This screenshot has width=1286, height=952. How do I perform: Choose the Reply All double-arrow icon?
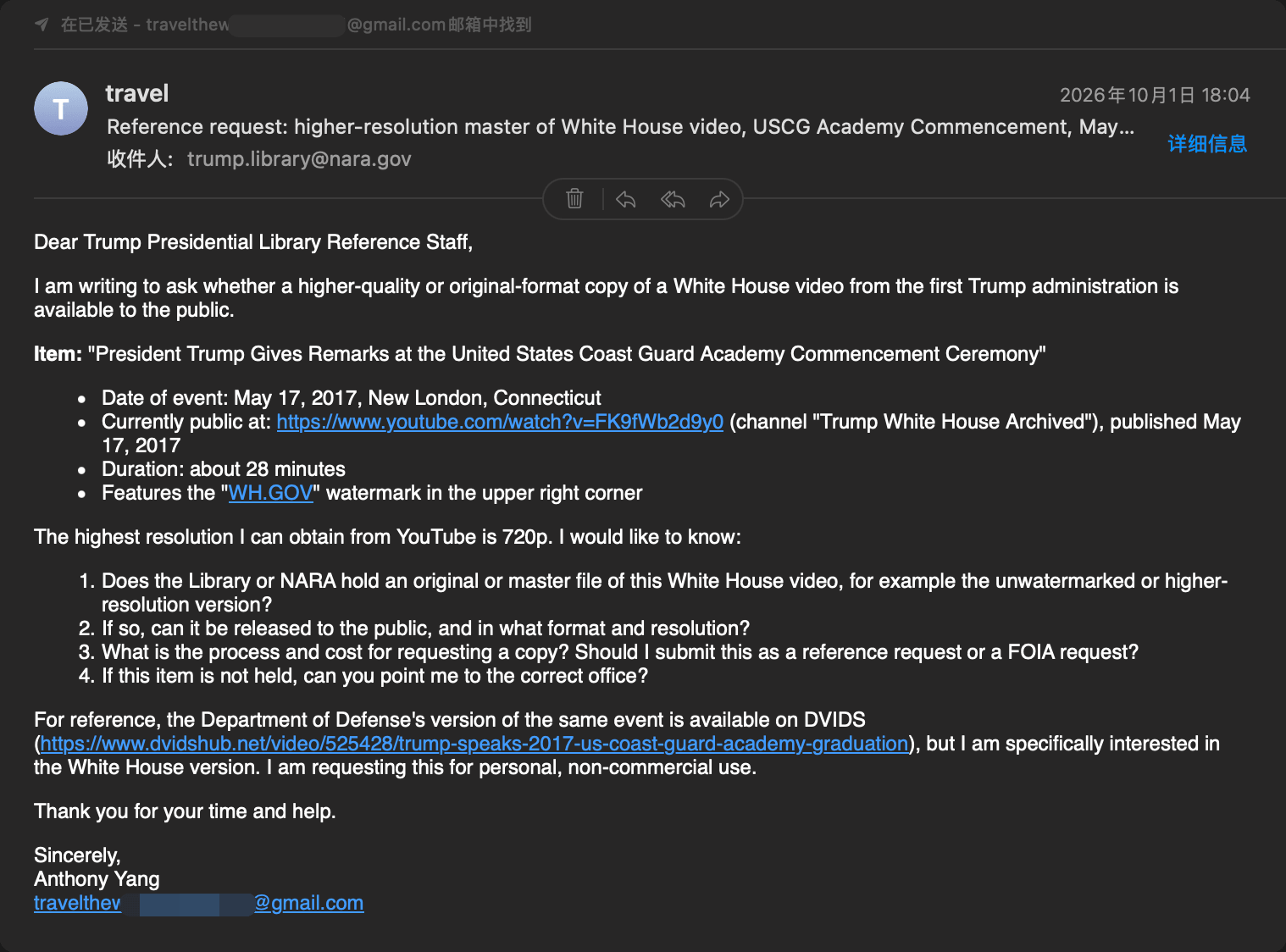[673, 200]
